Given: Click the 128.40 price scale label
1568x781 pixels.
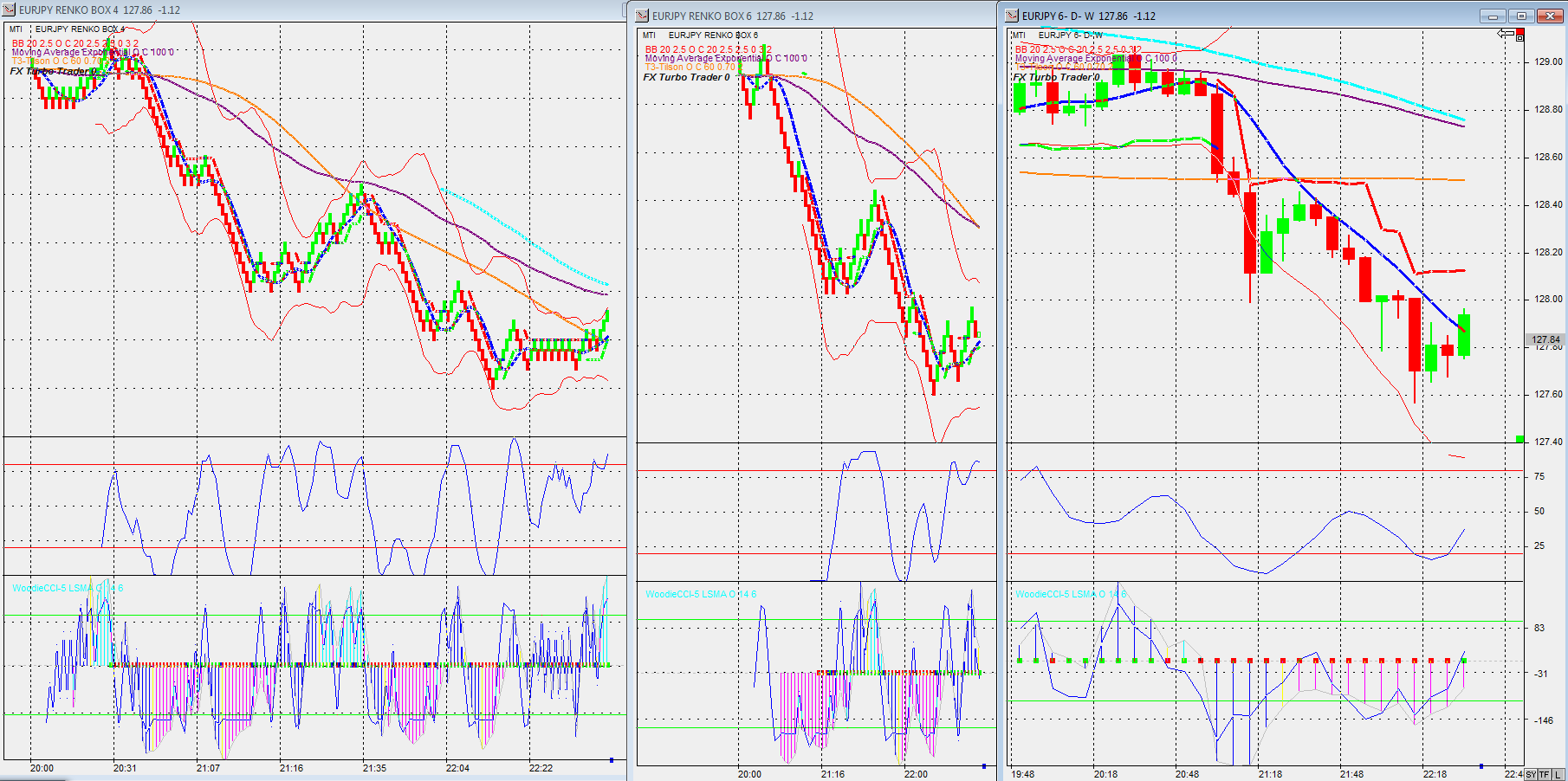Looking at the screenshot, I should click(1548, 205).
